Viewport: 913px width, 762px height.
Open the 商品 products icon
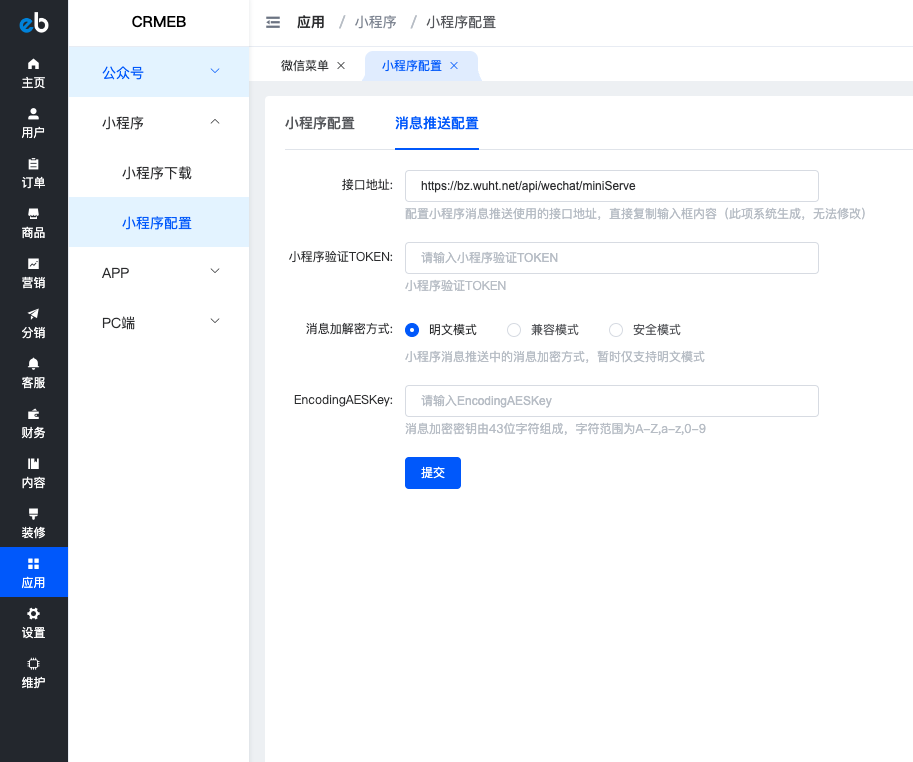(34, 214)
